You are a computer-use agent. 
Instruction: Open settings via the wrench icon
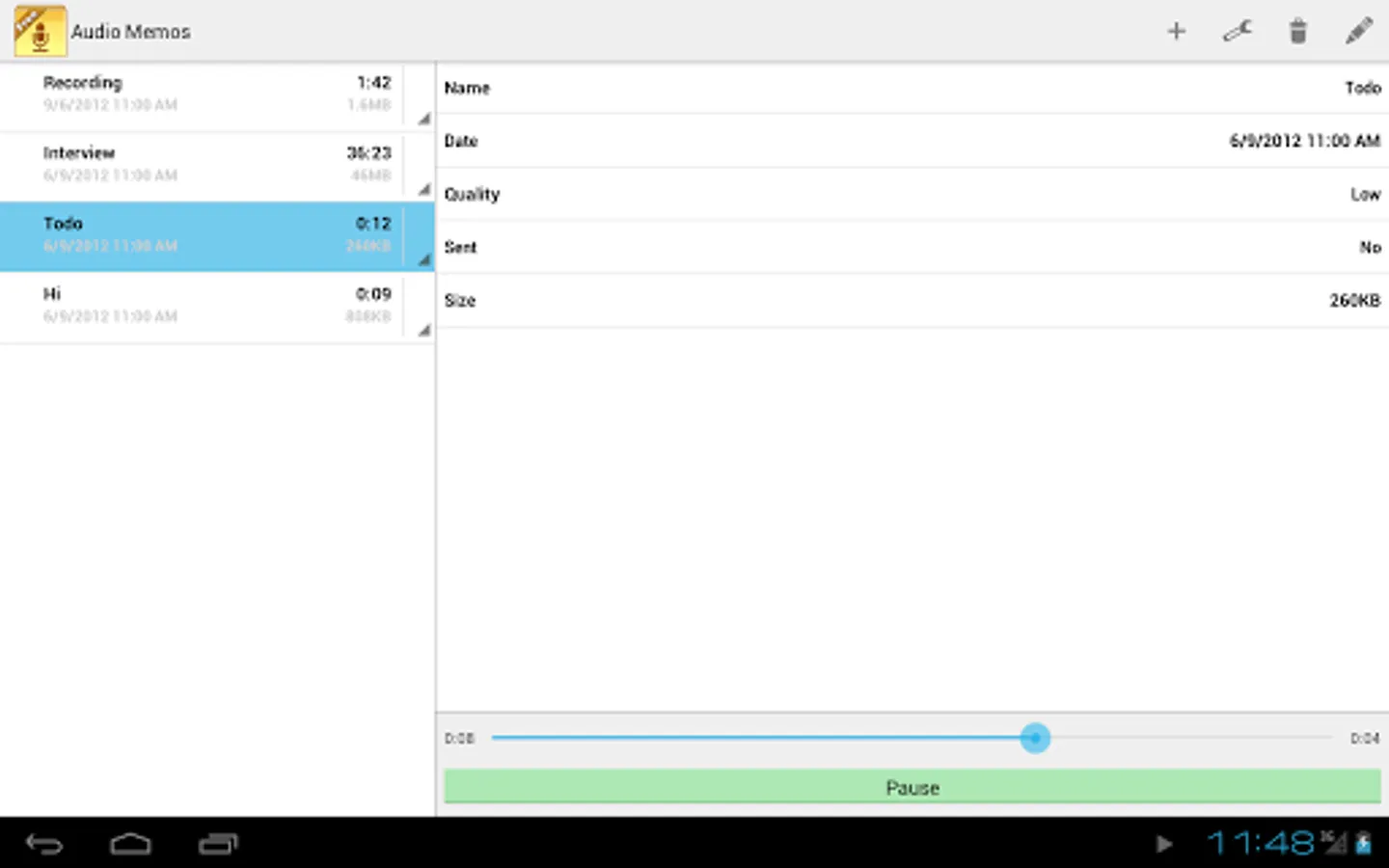point(1237,32)
